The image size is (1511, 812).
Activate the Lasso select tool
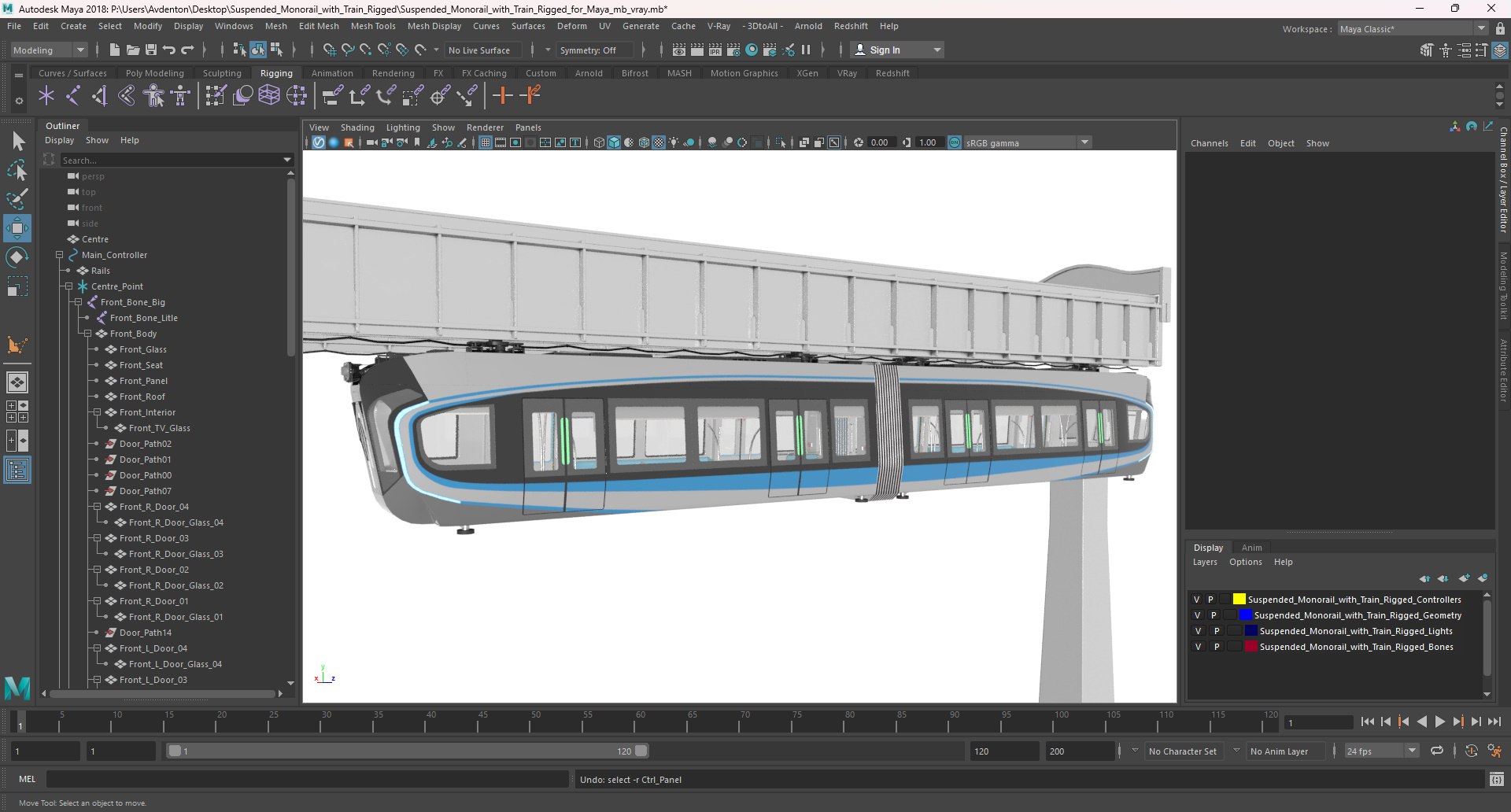(x=17, y=170)
